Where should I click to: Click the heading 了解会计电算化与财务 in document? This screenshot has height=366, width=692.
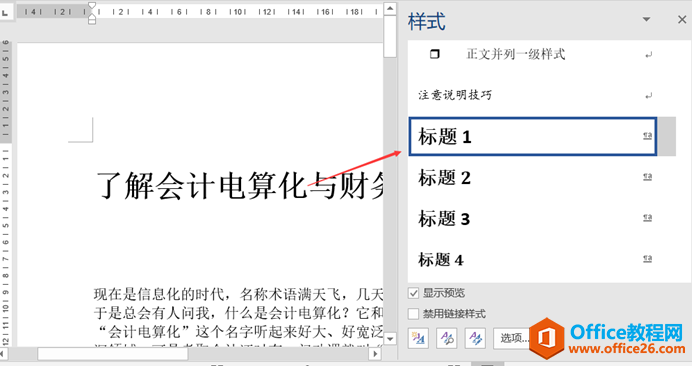240,185
